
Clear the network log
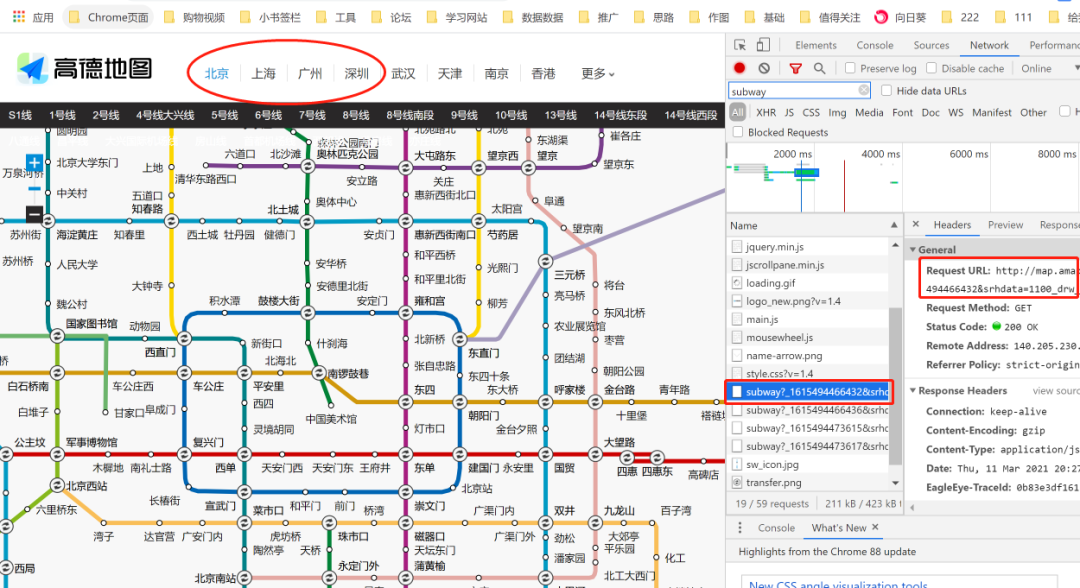tap(764, 68)
